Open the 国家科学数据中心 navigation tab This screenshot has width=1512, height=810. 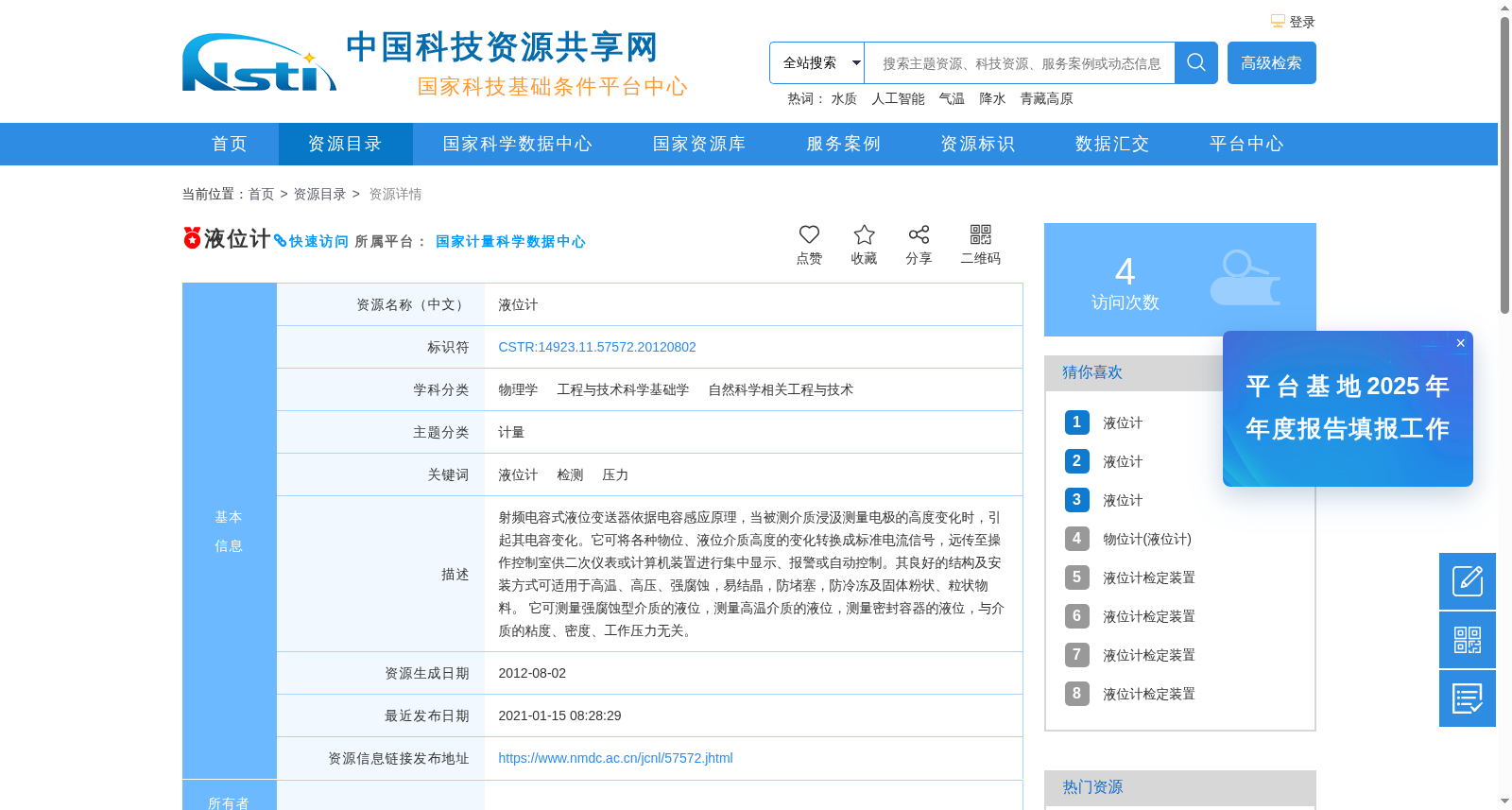tap(518, 144)
